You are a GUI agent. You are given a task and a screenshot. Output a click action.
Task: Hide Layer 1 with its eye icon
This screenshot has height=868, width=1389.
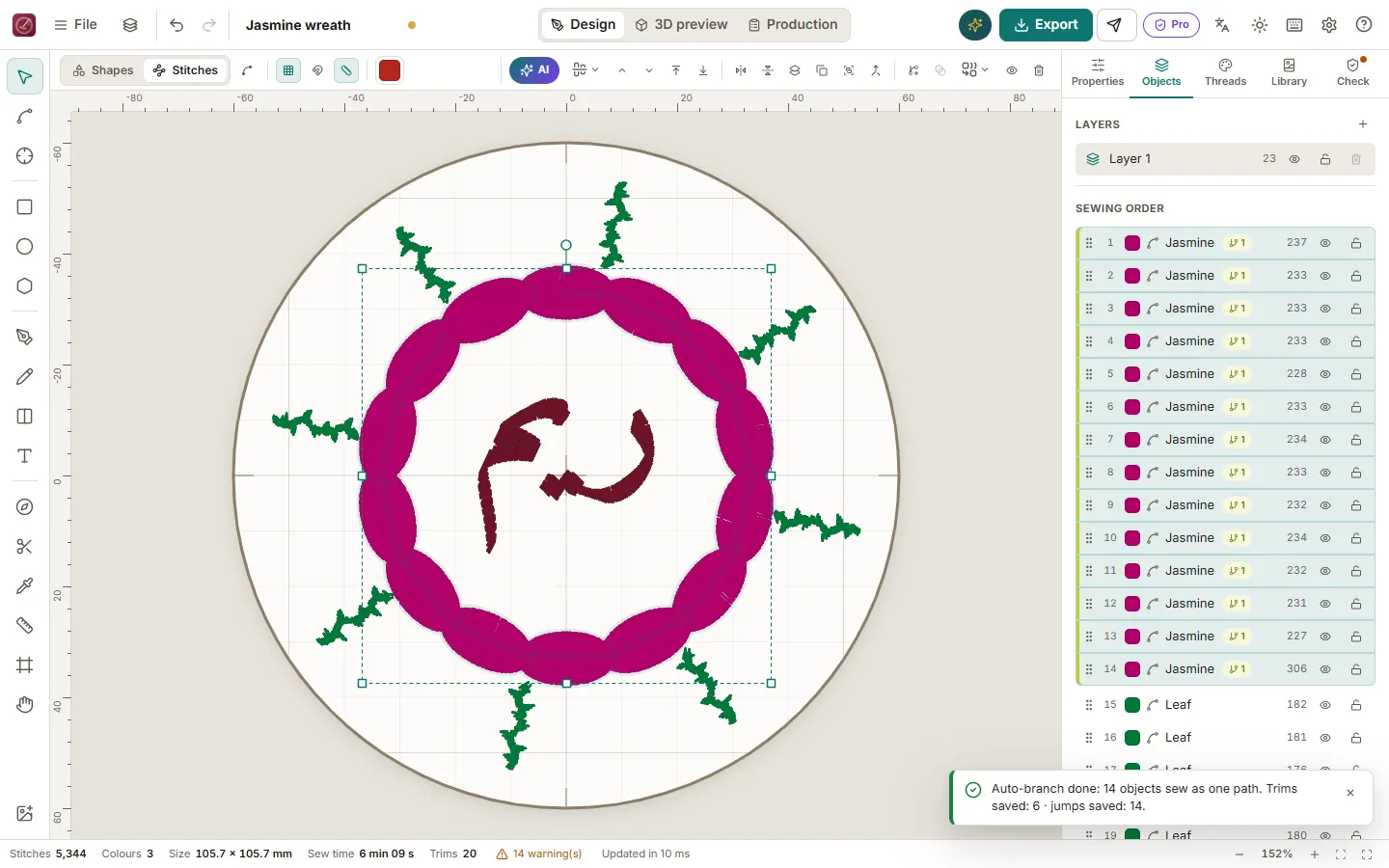pyautogui.click(x=1294, y=159)
